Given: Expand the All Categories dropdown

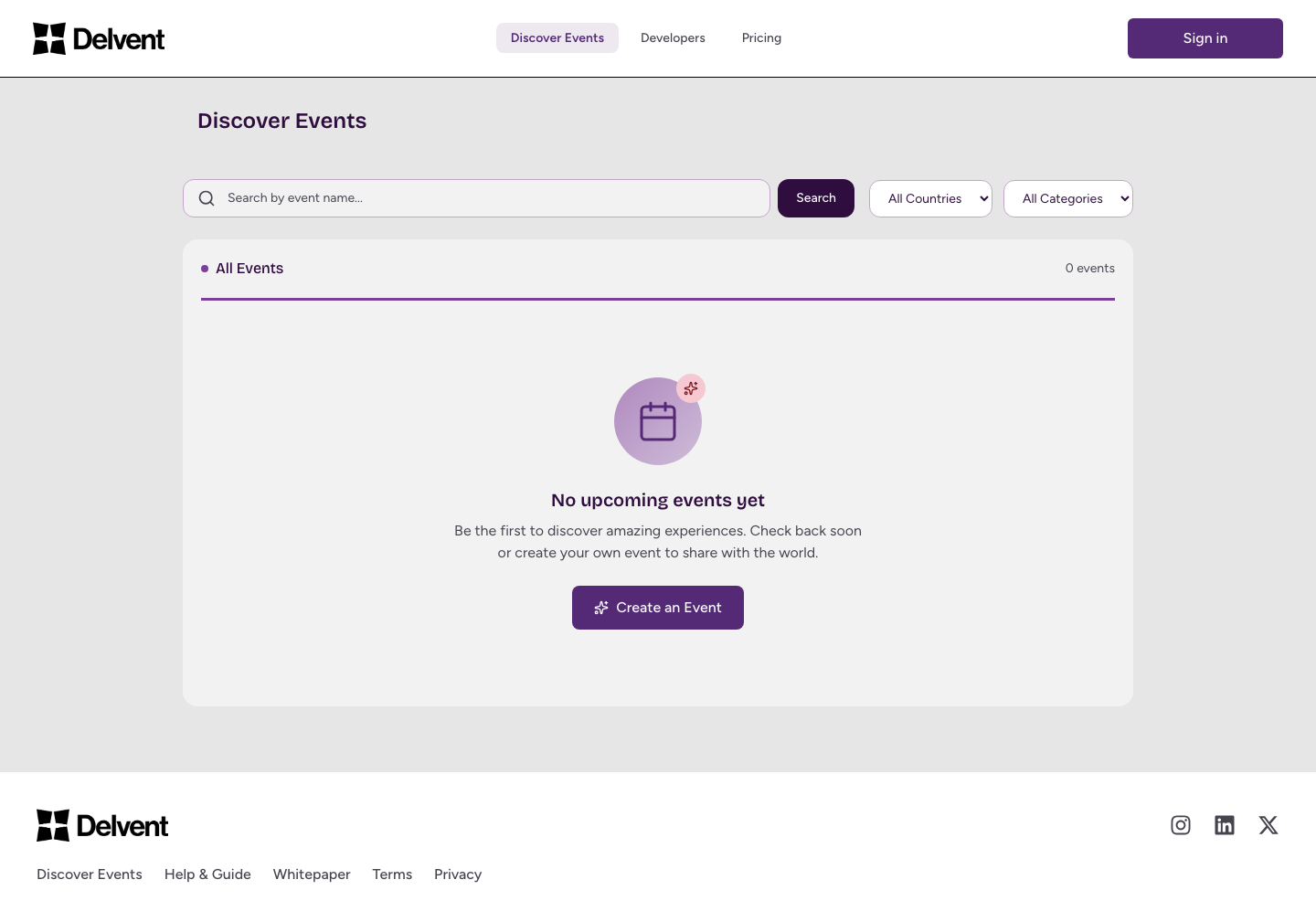Looking at the screenshot, I should [x=1067, y=198].
